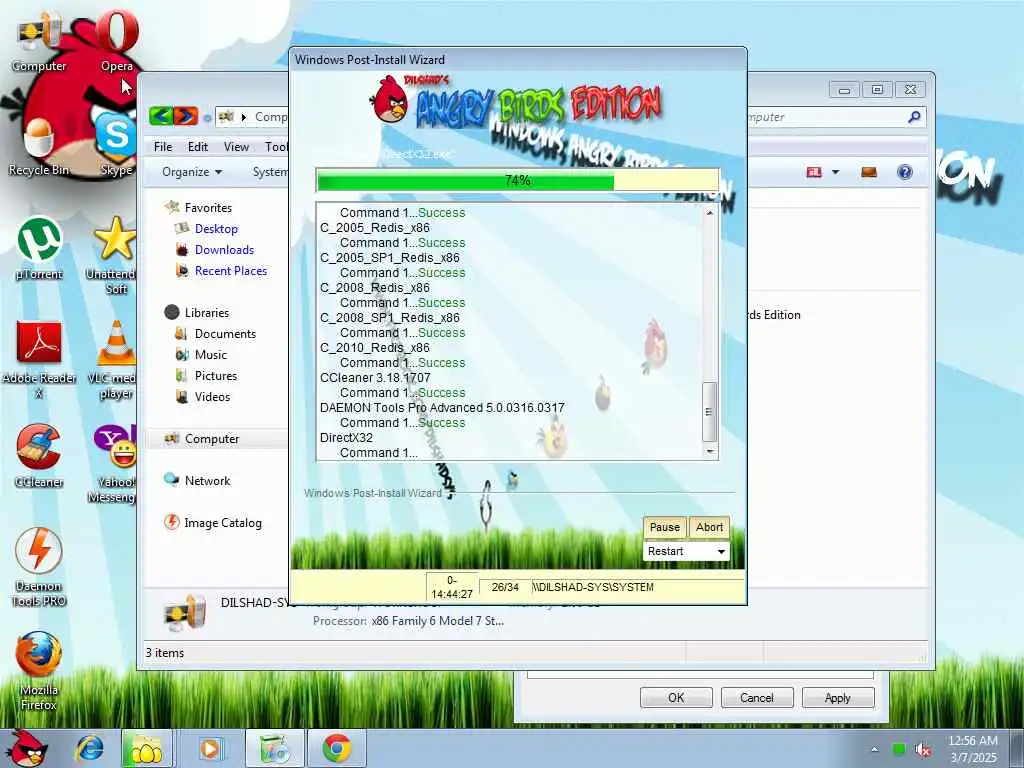Viewport: 1024px width, 768px height.
Task: Open Videos library in Explorer
Action: coord(212,396)
